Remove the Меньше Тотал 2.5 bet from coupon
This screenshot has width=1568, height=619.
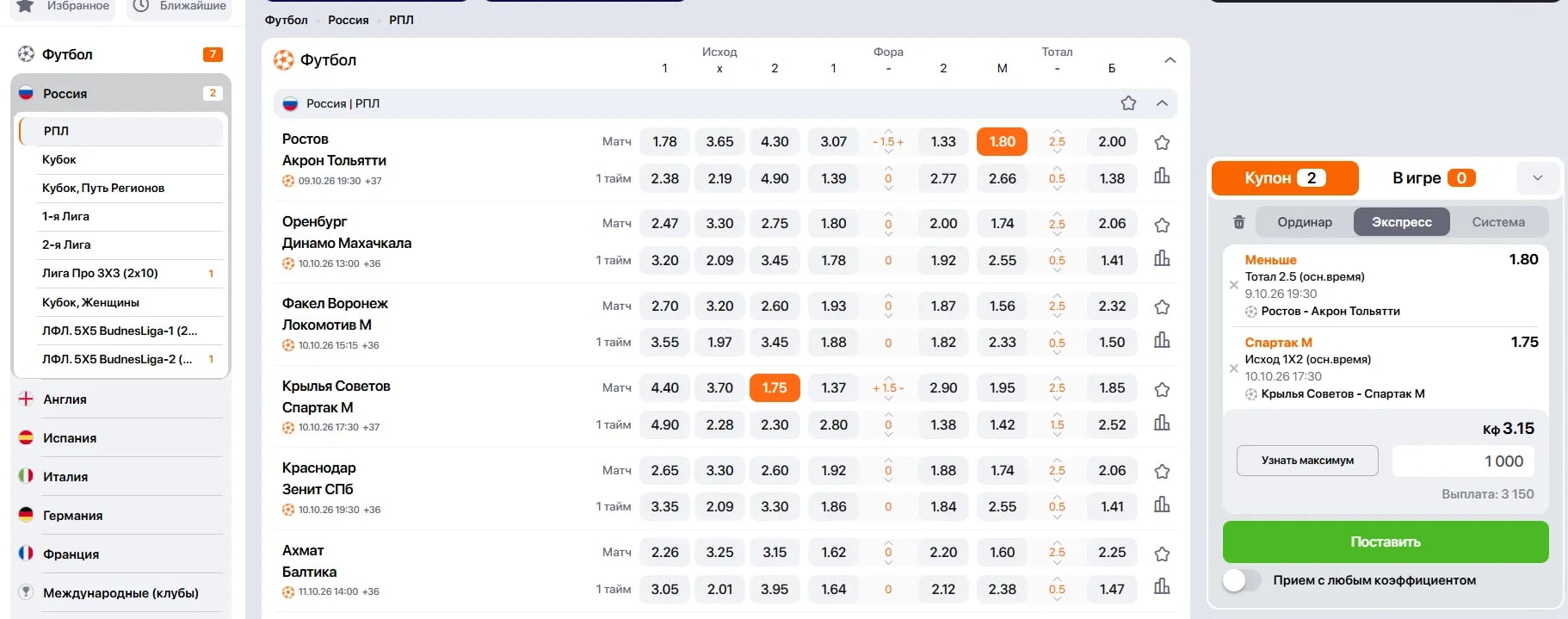(x=1234, y=285)
